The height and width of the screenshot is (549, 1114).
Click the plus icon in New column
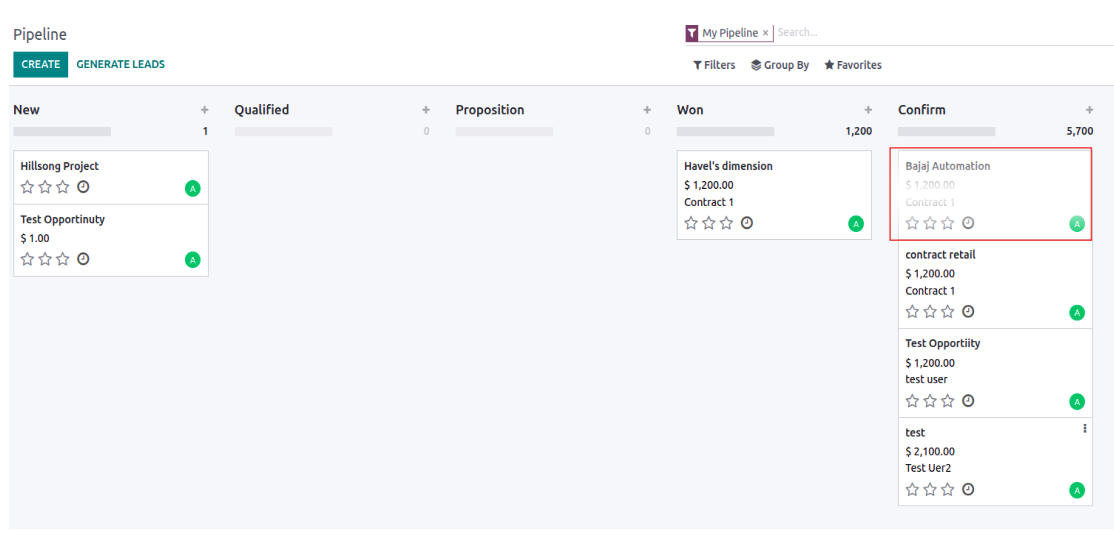(x=205, y=110)
